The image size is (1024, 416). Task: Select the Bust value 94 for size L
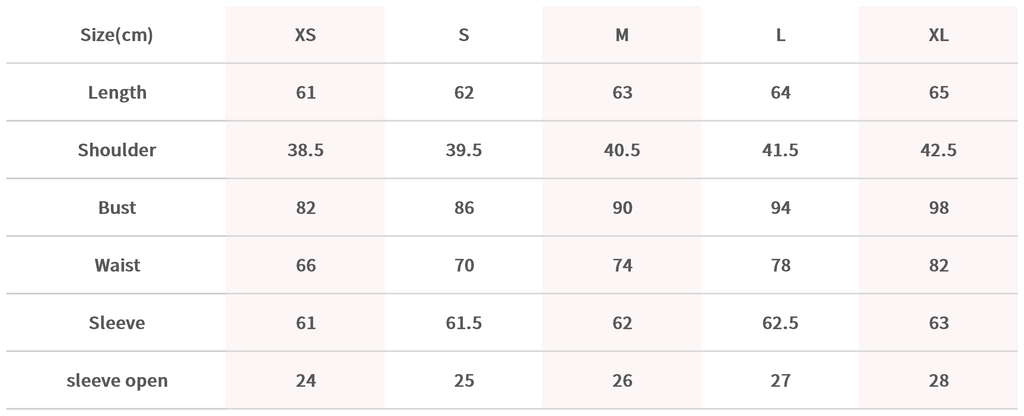tap(781, 208)
